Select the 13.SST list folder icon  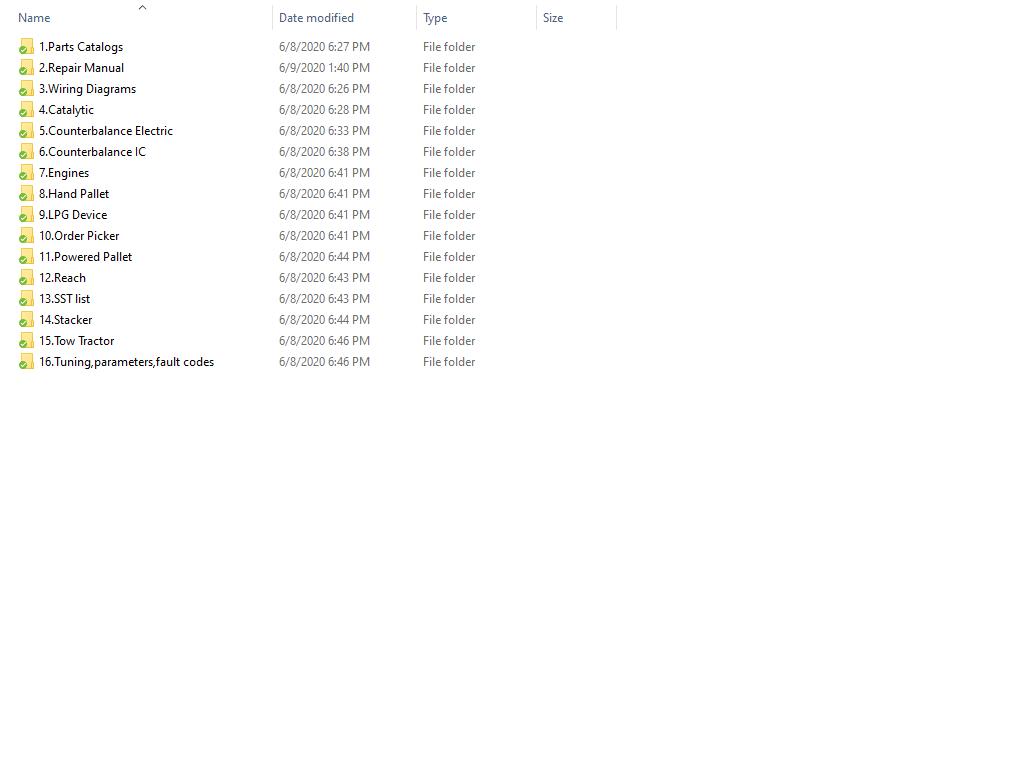pos(26,299)
